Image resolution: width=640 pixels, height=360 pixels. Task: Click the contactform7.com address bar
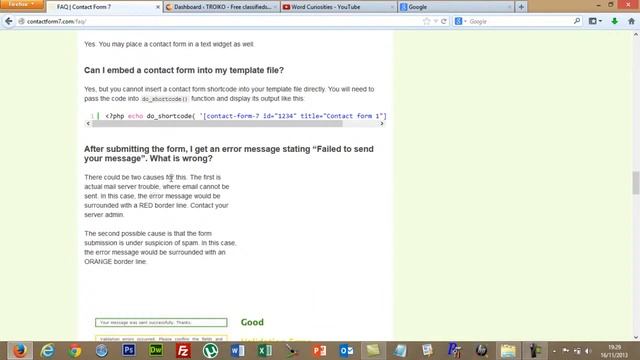(x=220, y=21)
